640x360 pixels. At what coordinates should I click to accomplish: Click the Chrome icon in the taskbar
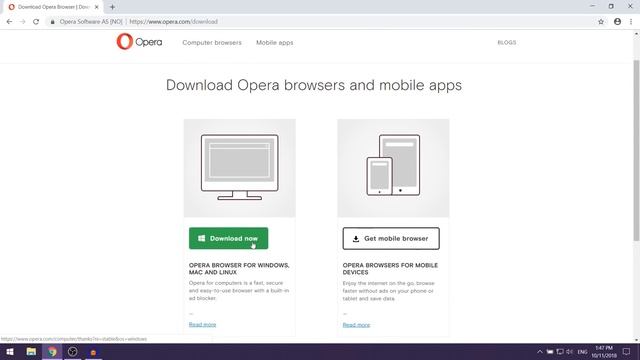tap(52, 351)
